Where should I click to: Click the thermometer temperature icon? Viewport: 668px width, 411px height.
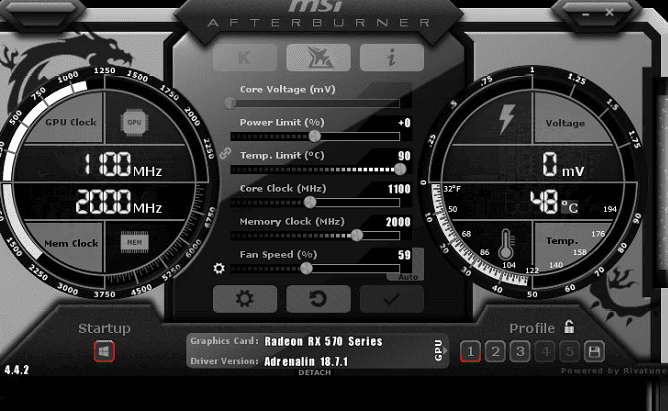[506, 244]
